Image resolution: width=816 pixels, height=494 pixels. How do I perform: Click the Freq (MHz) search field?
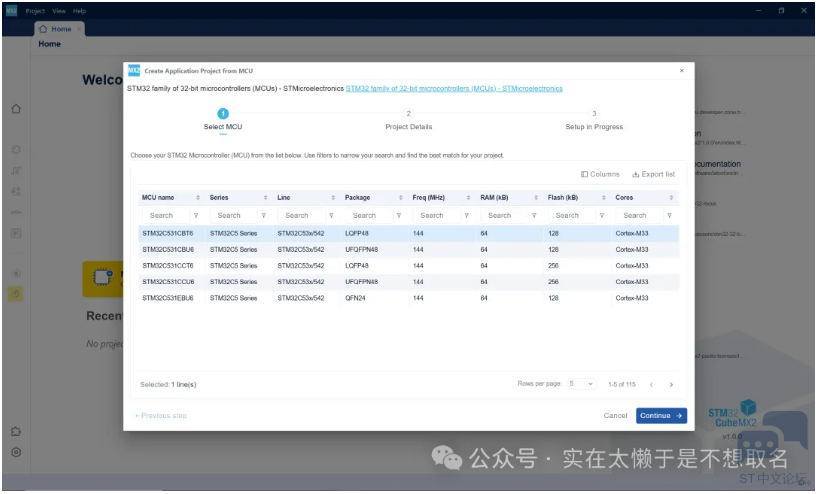pyautogui.click(x=436, y=216)
